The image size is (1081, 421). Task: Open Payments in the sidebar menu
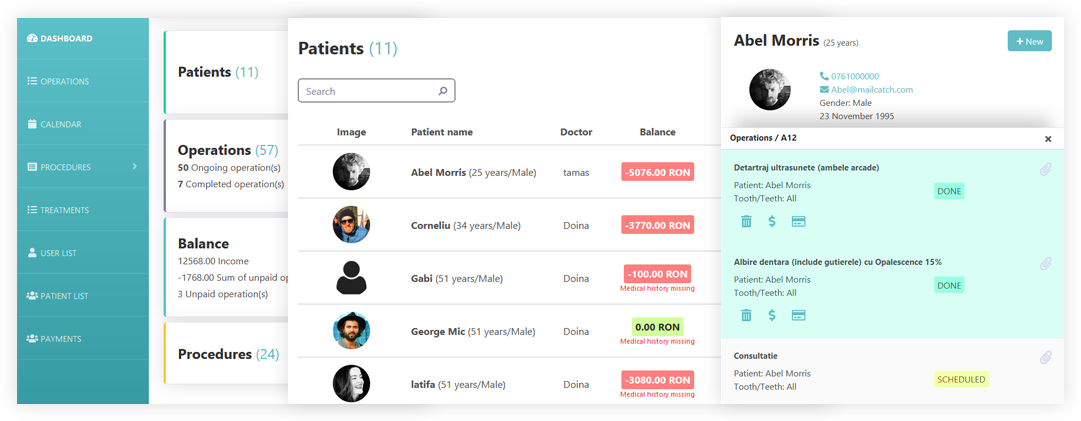[x=60, y=339]
